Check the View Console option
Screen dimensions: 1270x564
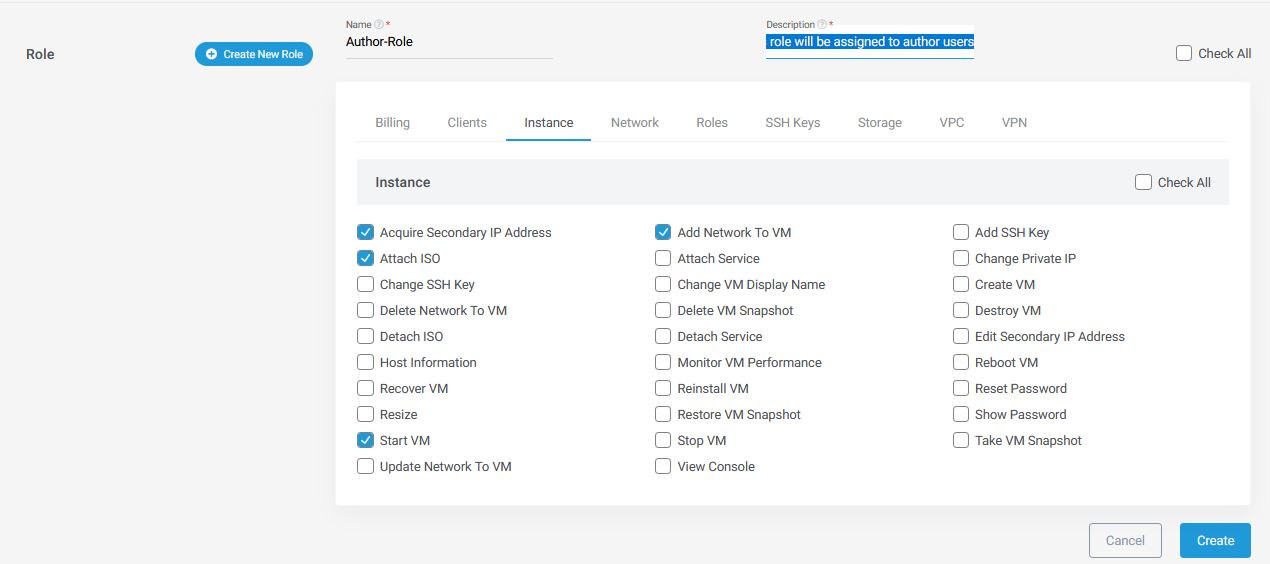(x=663, y=466)
